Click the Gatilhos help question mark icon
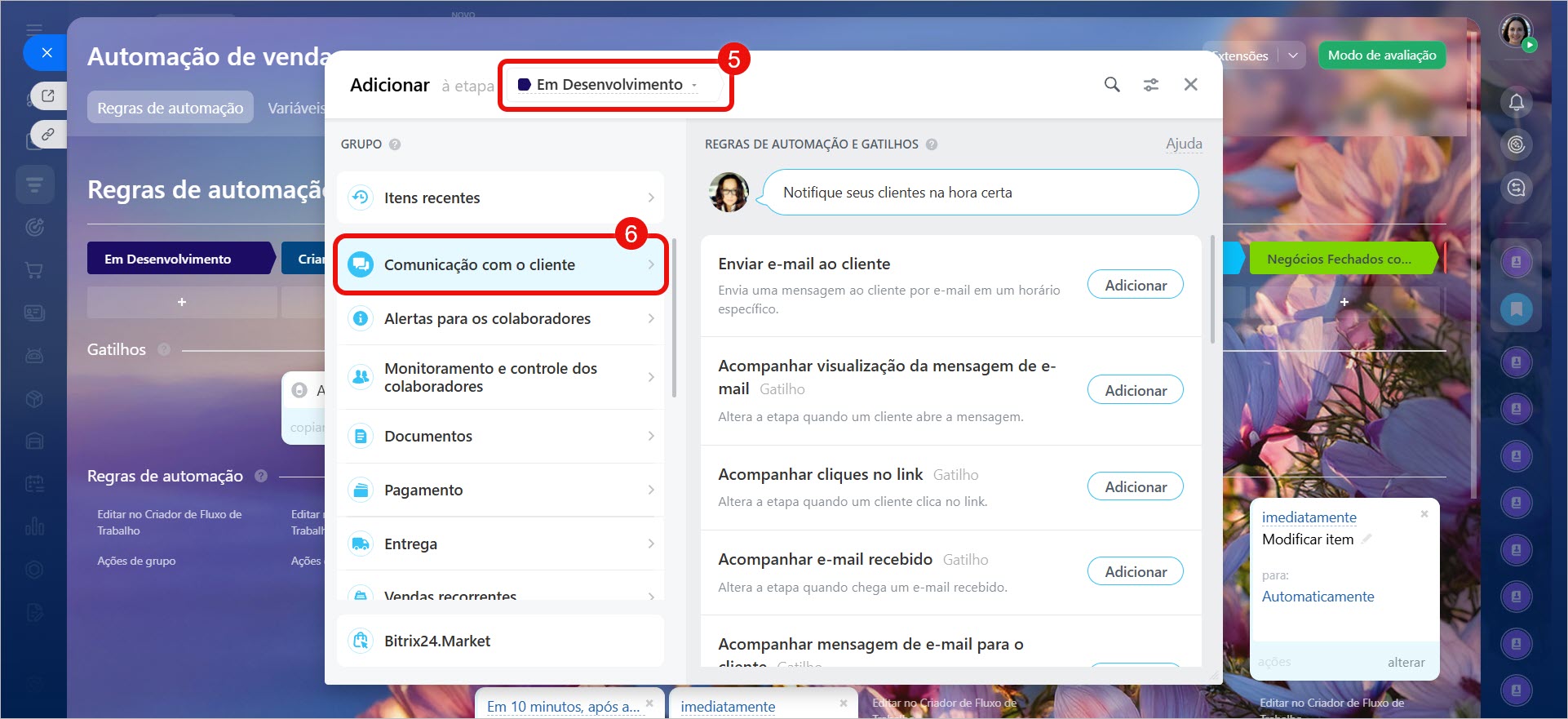Viewport: 1568px width, 719px height. click(164, 349)
